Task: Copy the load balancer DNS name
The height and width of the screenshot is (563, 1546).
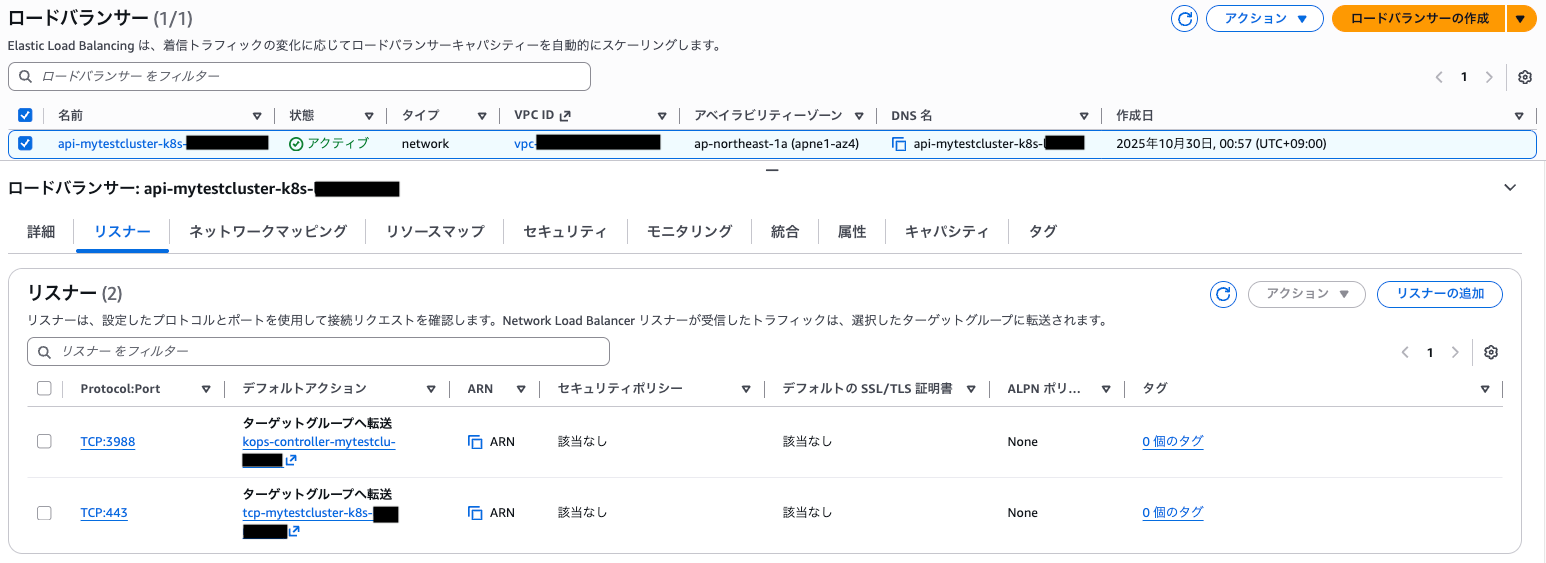Action: [x=899, y=144]
